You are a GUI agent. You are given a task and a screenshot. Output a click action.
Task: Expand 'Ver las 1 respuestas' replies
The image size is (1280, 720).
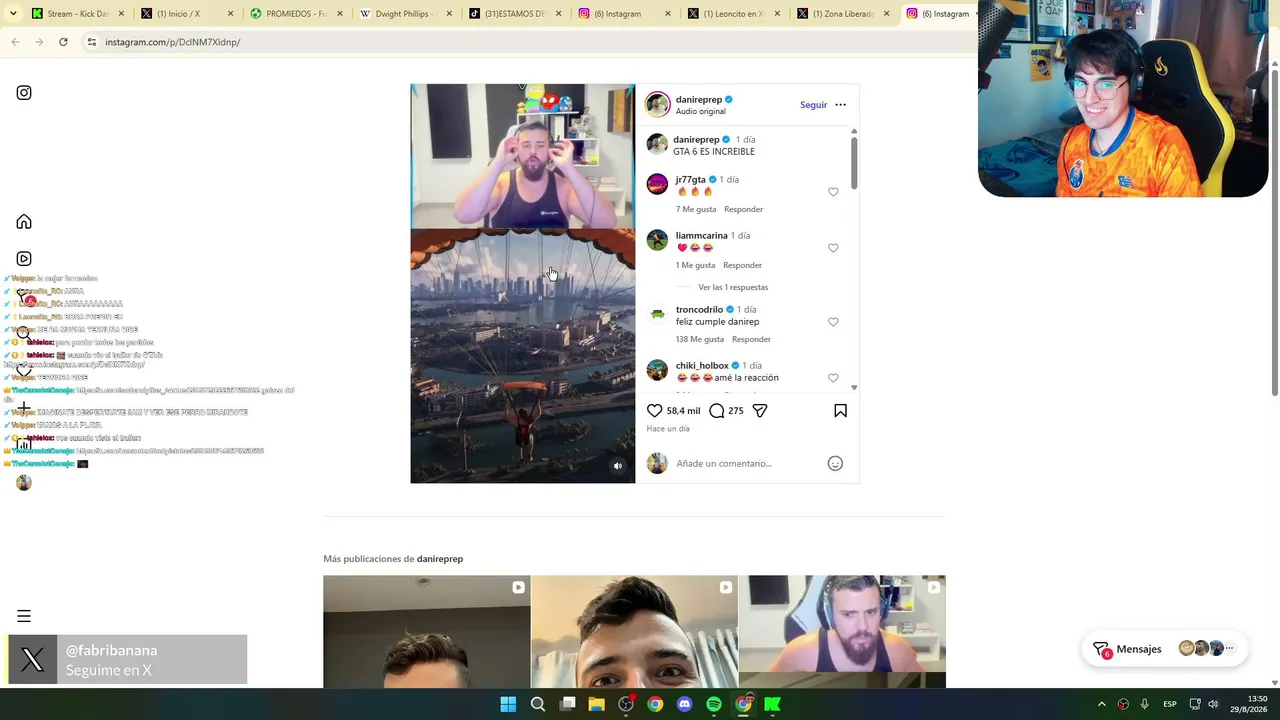733,287
